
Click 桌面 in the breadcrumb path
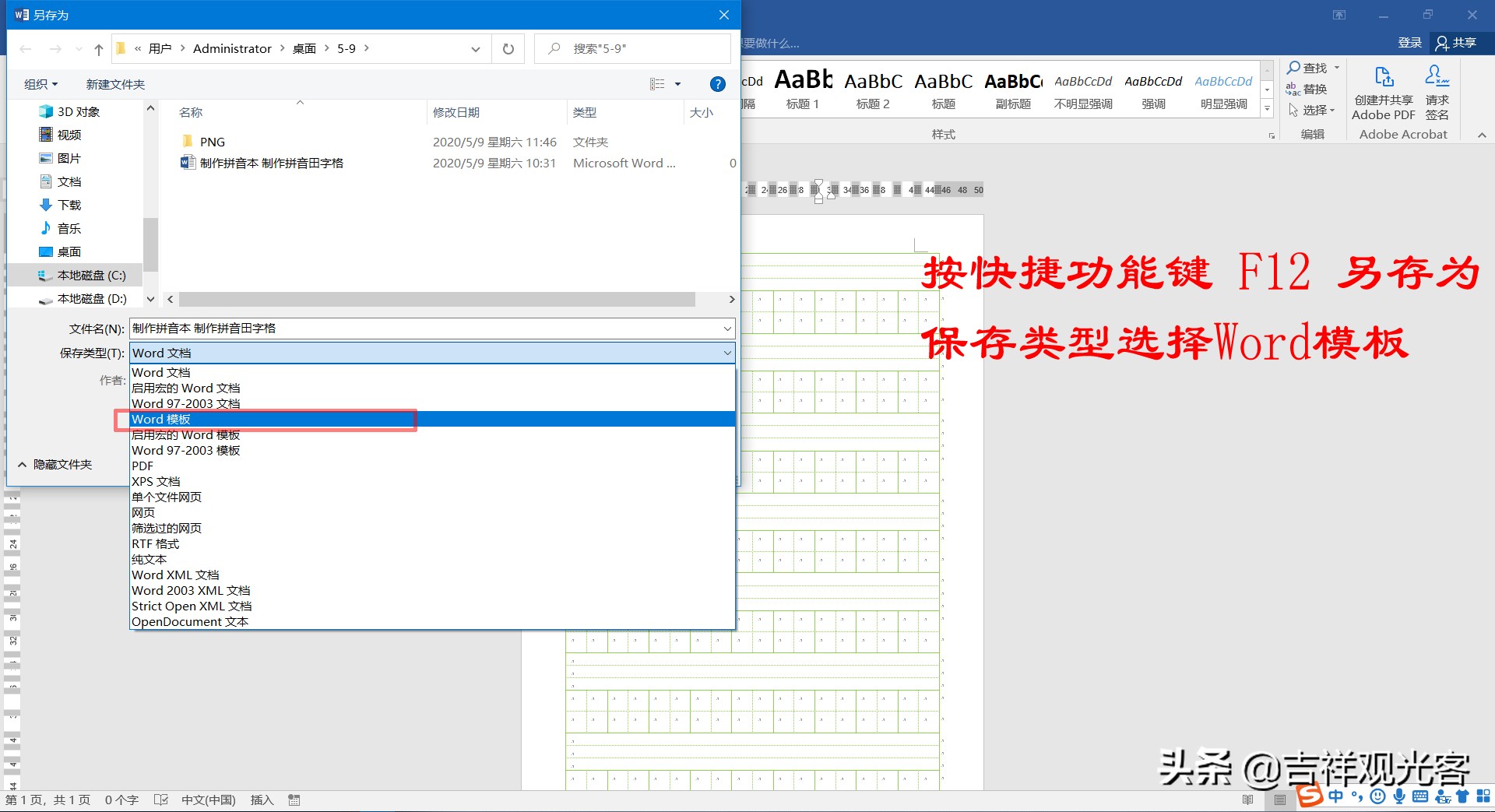[304, 48]
